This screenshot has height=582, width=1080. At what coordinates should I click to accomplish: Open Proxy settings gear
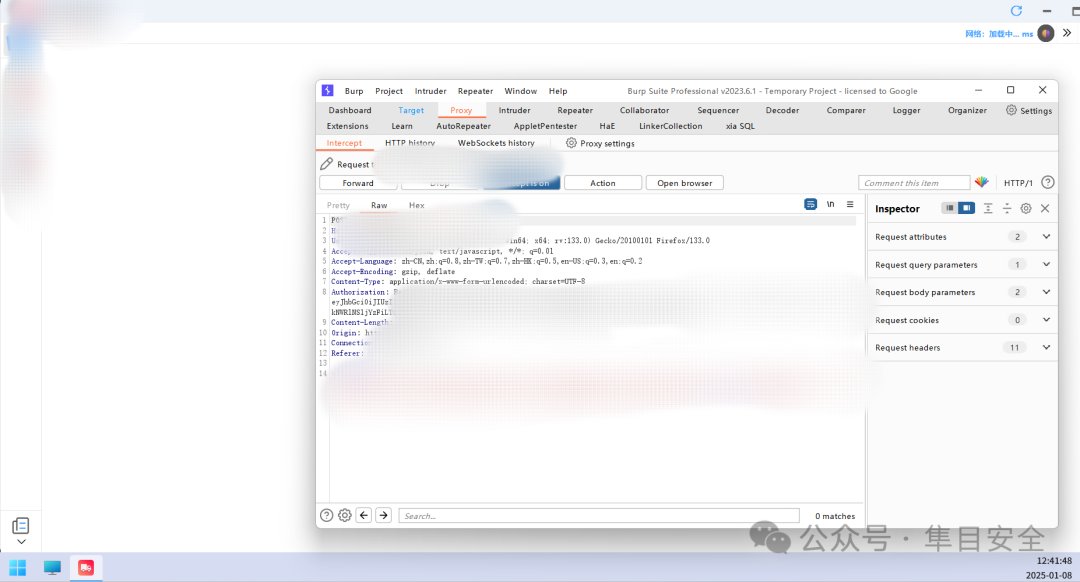(x=571, y=143)
